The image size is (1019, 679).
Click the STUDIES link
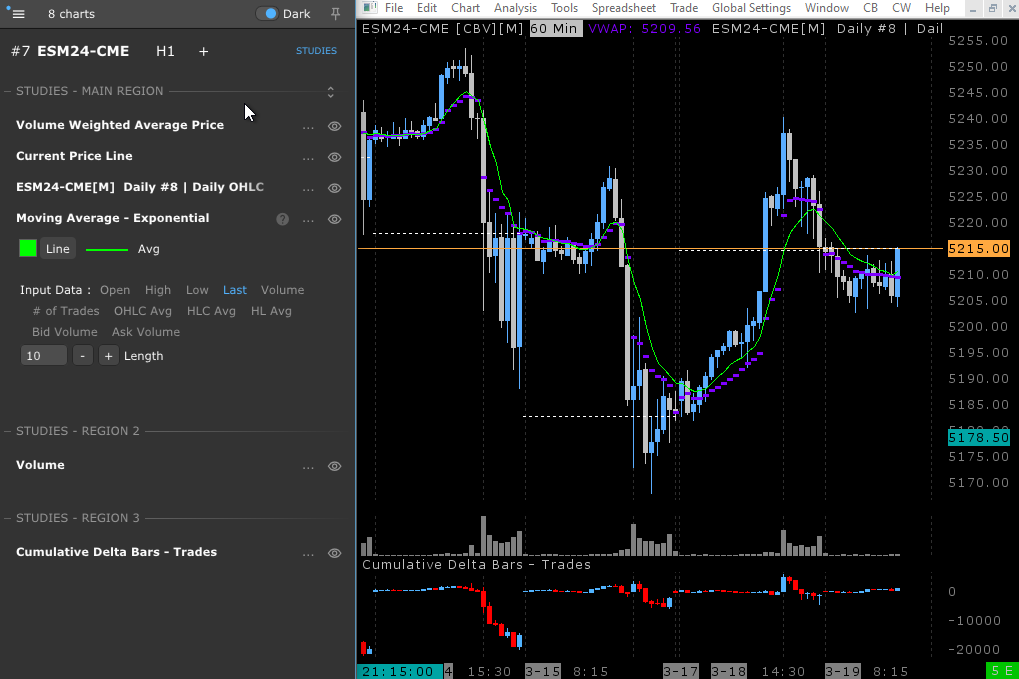[x=316, y=51]
